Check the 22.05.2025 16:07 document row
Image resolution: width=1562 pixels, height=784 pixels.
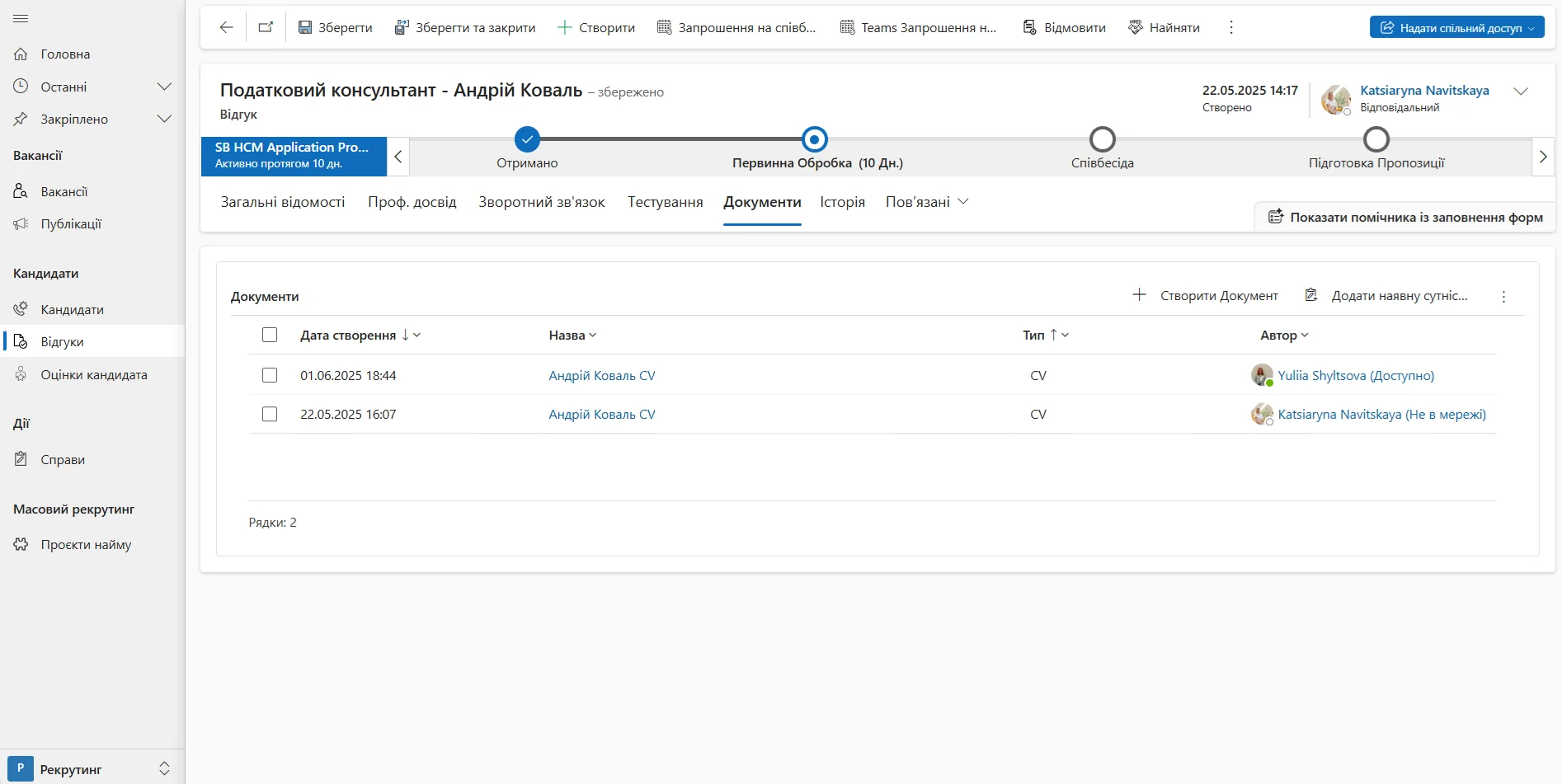point(270,414)
